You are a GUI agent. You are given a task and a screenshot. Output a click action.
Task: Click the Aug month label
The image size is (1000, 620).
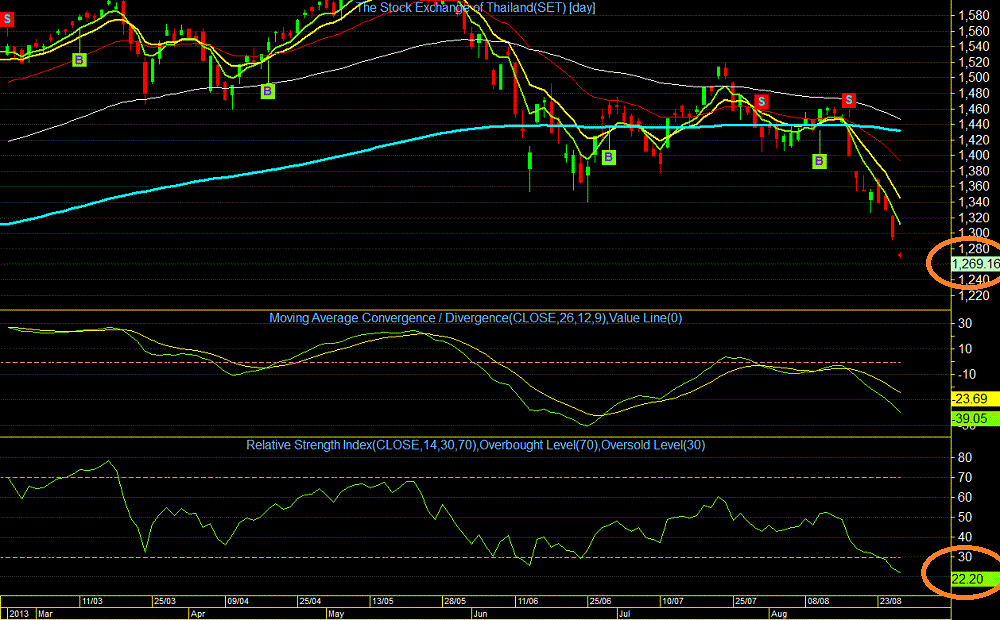click(x=779, y=614)
